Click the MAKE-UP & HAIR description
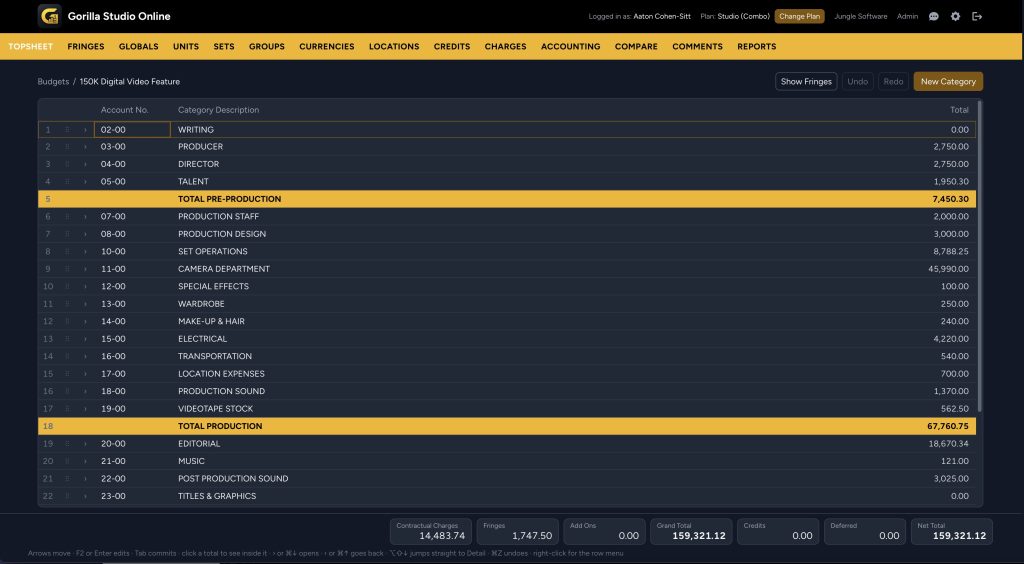The height and width of the screenshot is (564, 1024). [212, 321]
